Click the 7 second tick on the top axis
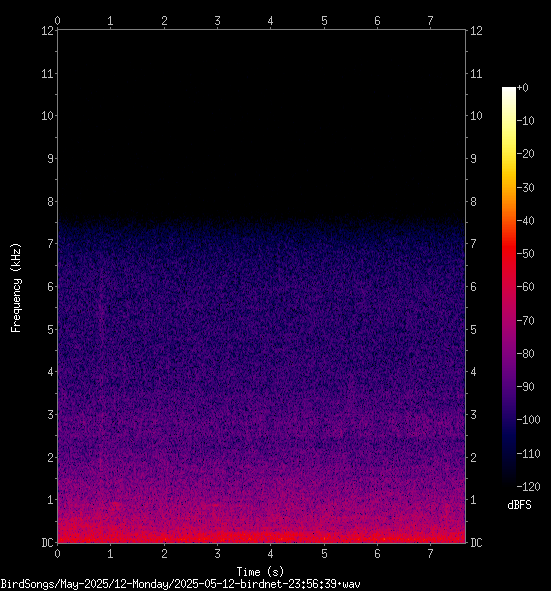The width and height of the screenshot is (551, 591). coord(430,21)
